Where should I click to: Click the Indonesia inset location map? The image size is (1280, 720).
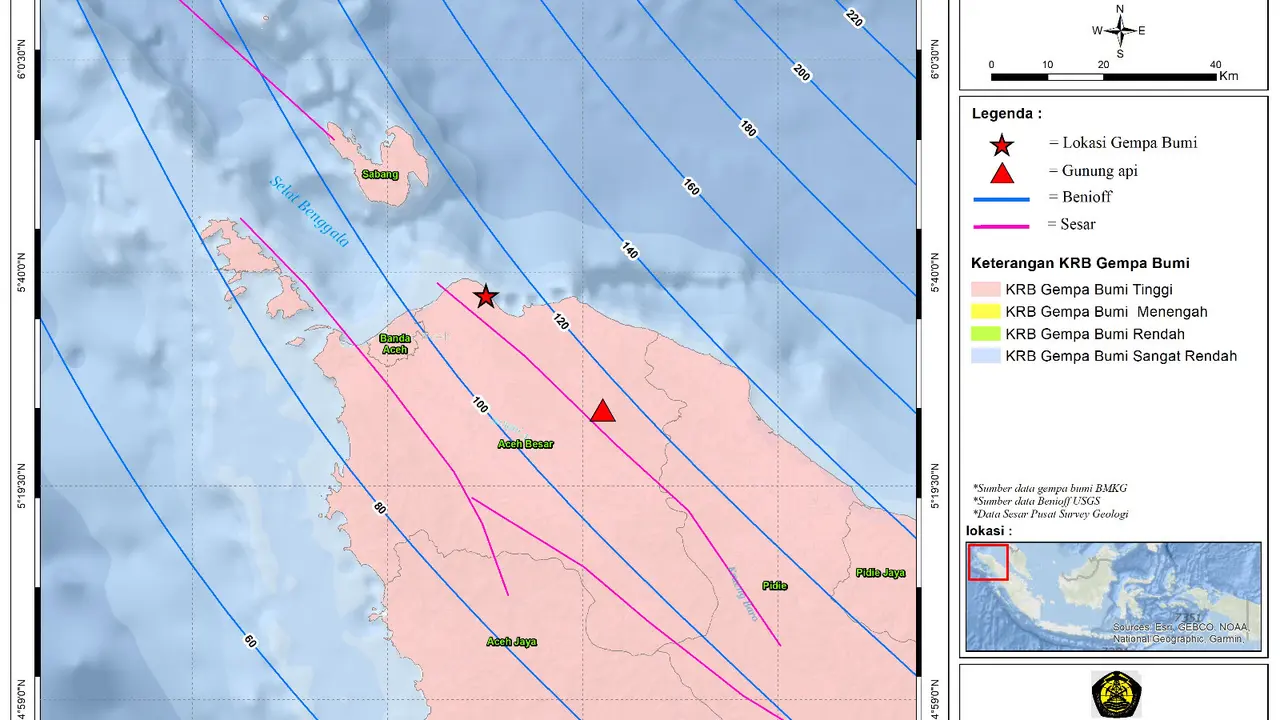(1113, 597)
